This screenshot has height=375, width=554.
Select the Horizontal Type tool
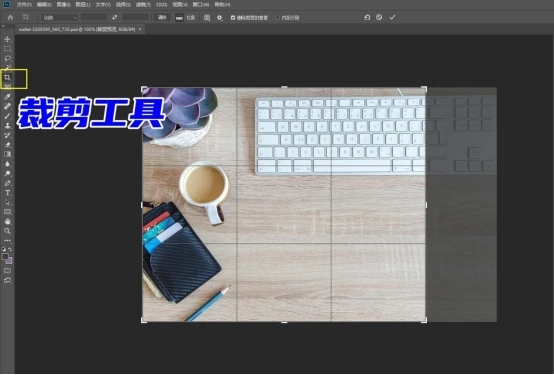point(7,193)
